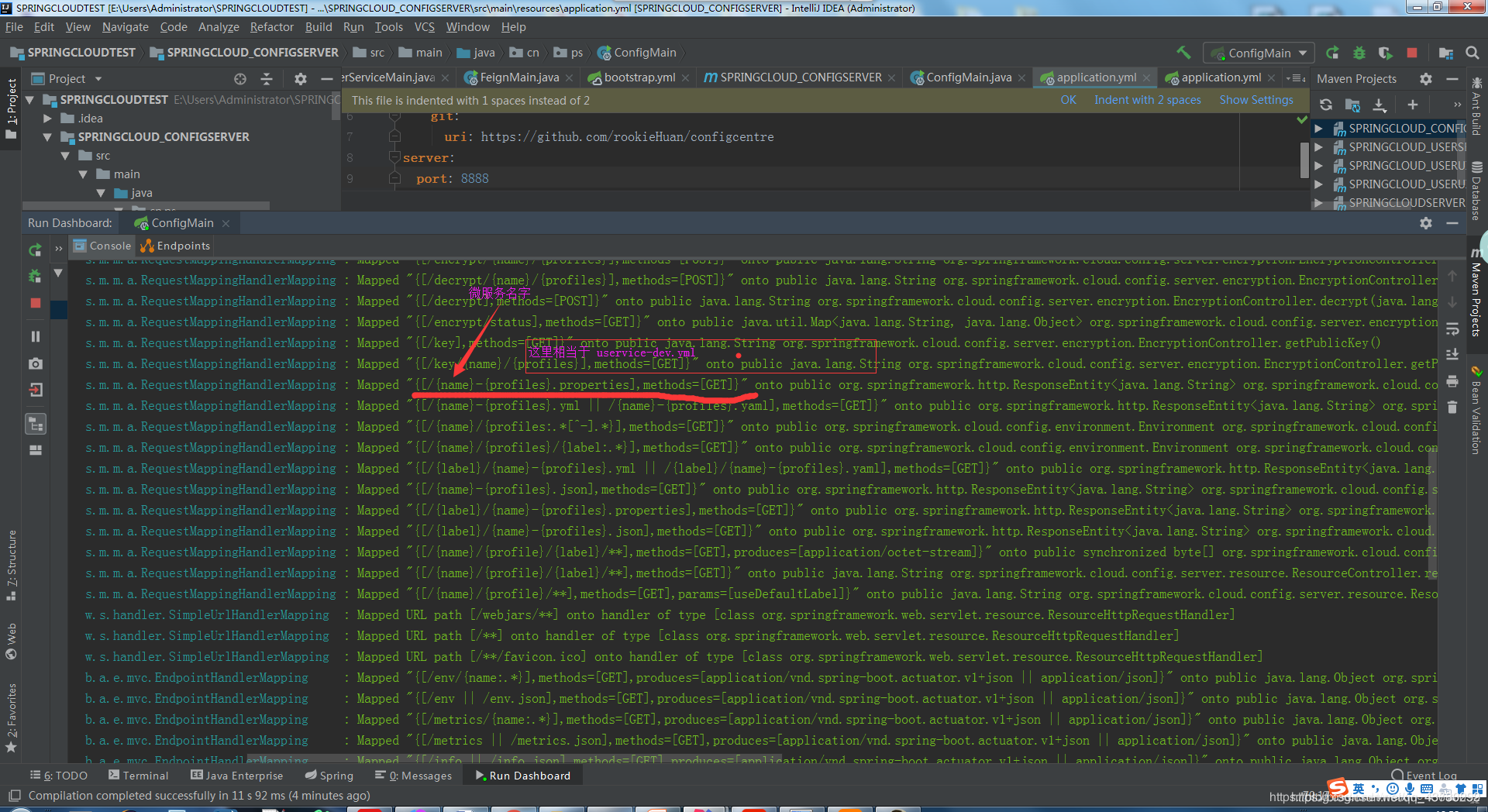Click the Show Settings link

pos(1256,100)
